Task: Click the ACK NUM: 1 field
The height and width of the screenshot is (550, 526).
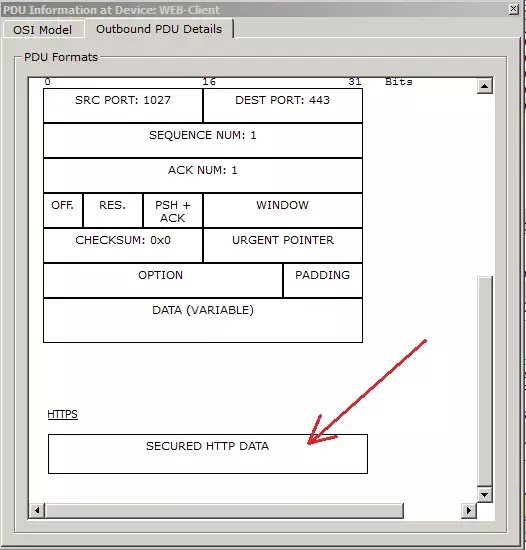Action: coord(203,175)
